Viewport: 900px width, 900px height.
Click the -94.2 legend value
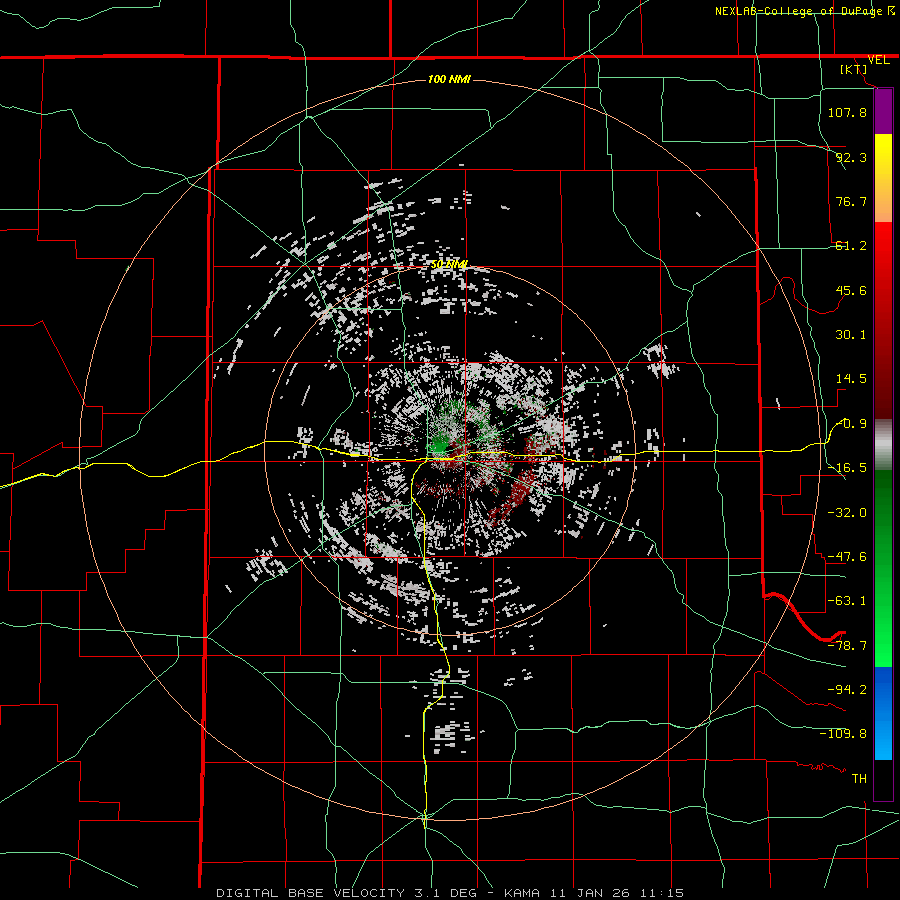pos(847,689)
